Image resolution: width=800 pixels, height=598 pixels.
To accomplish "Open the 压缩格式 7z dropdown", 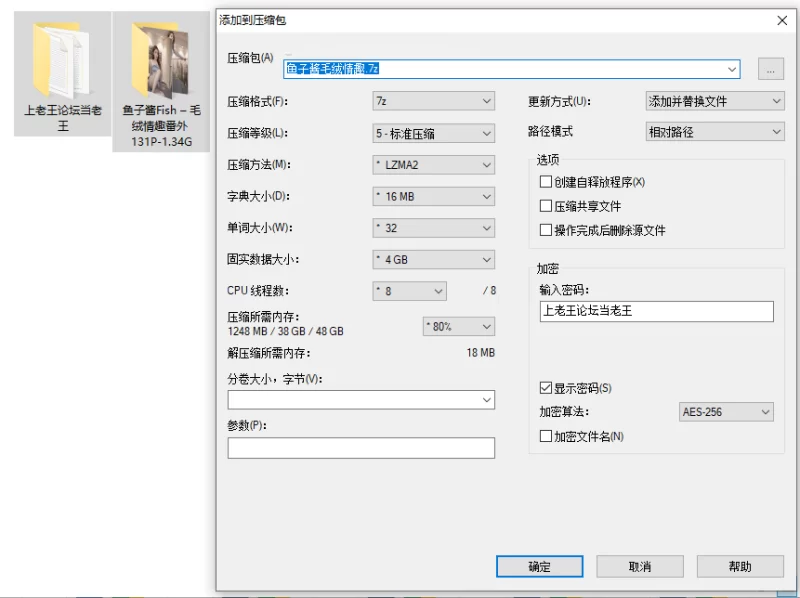I will [433, 101].
